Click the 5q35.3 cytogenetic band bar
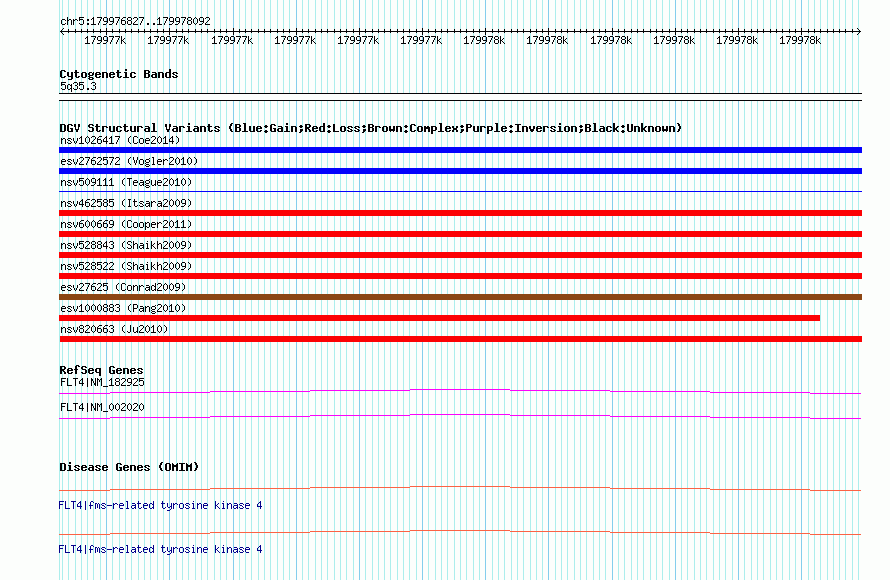Viewport: 890px width, 580px height. click(x=460, y=97)
